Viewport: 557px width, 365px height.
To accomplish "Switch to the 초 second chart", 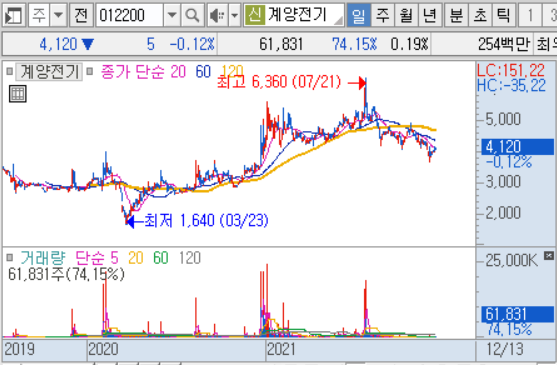I will point(480,15).
